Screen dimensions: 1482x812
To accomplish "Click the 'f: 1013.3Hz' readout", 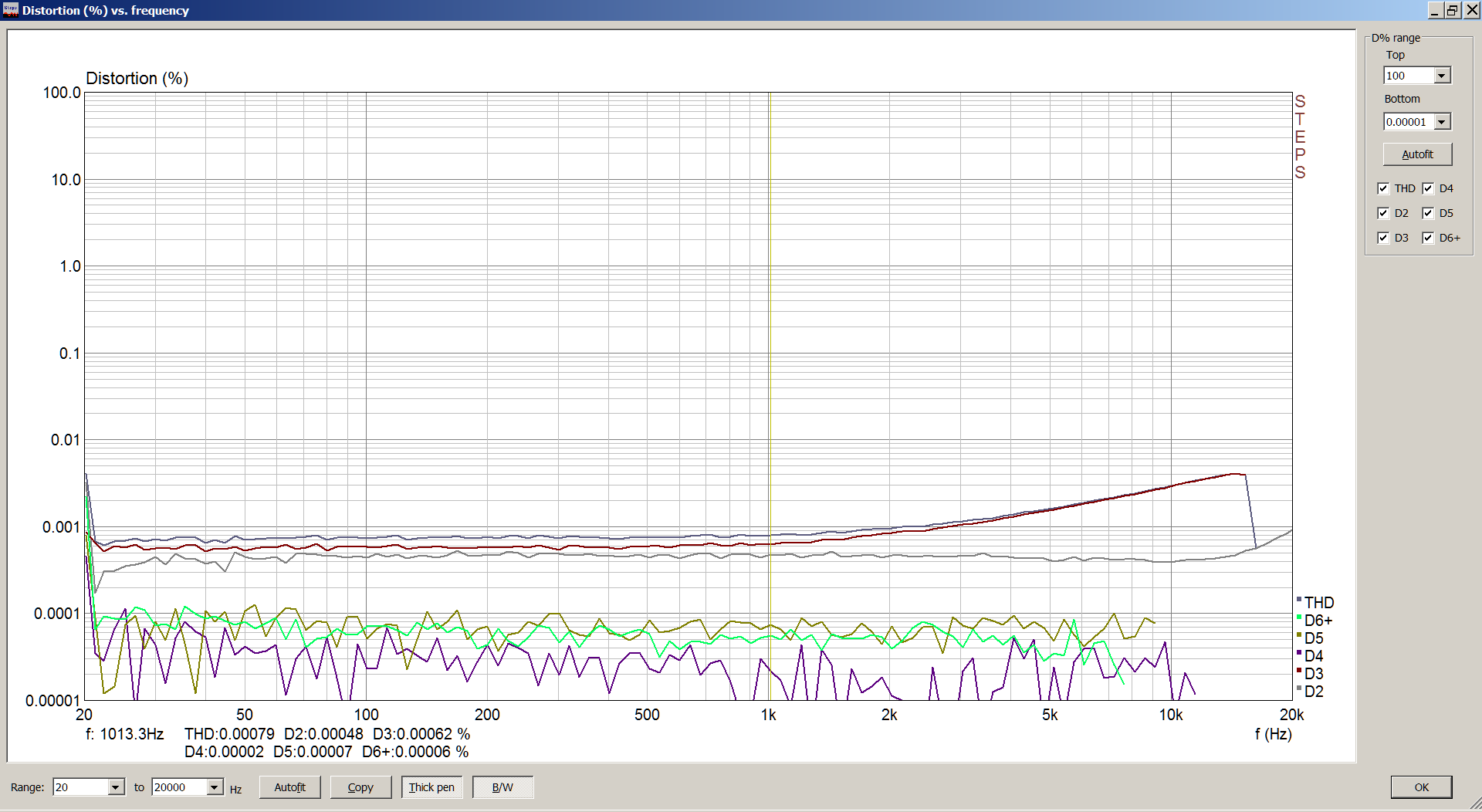I will (x=124, y=734).
